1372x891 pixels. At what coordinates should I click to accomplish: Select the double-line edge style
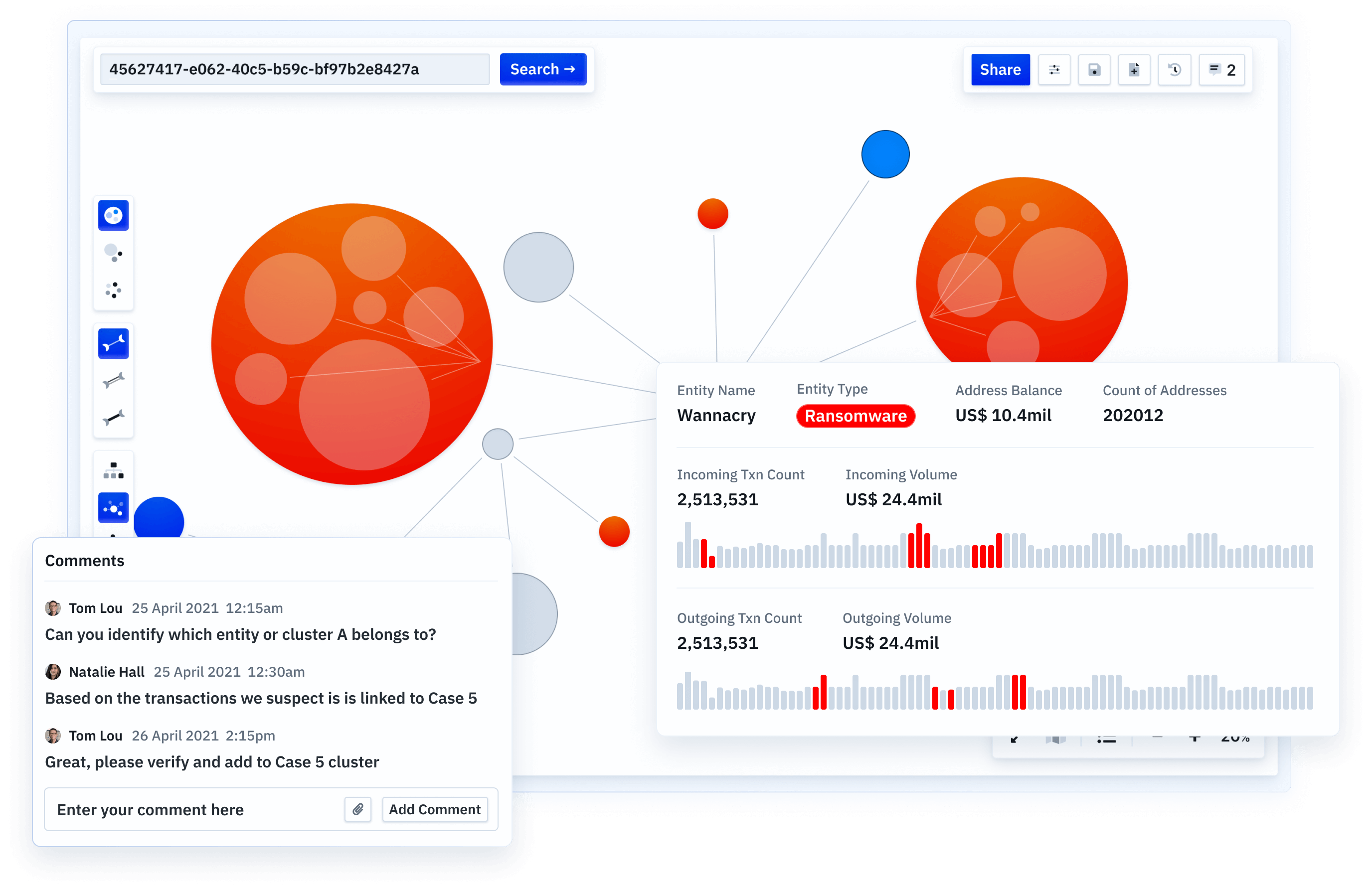tap(113, 380)
